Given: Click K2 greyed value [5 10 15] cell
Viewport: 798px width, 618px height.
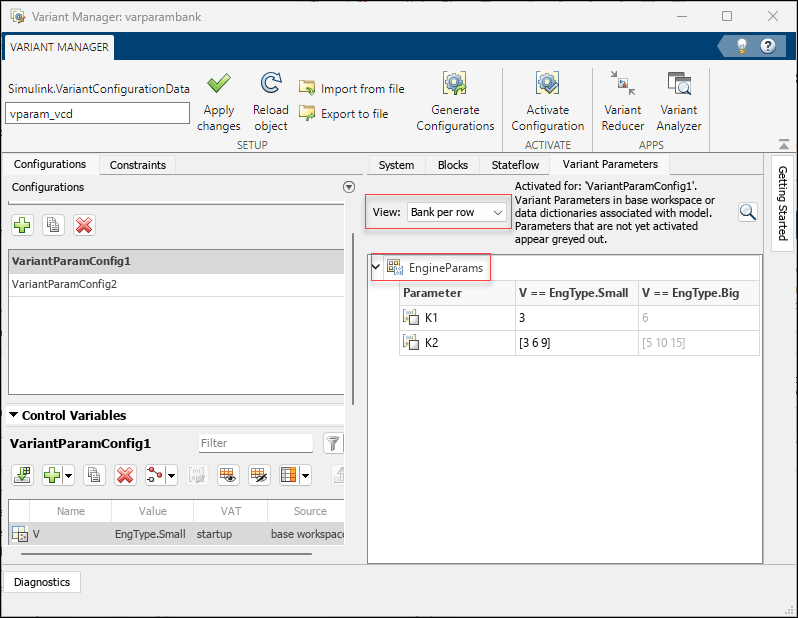Looking at the screenshot, I should click(699, 343).
